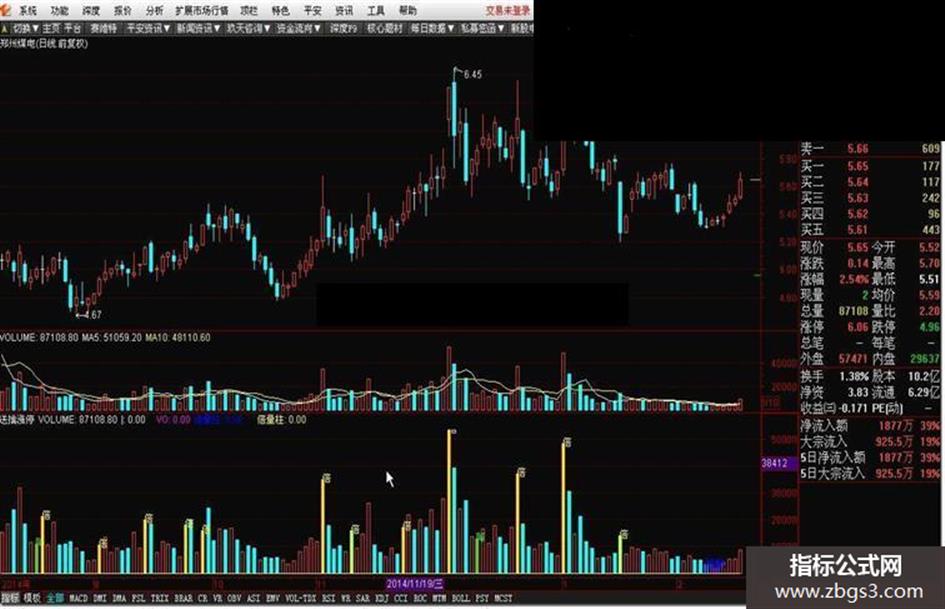Screen dimensions: 945x609
Task: Select the 全部 indicator filter tab
Action: pyautogui.click(x=55, y=598)
